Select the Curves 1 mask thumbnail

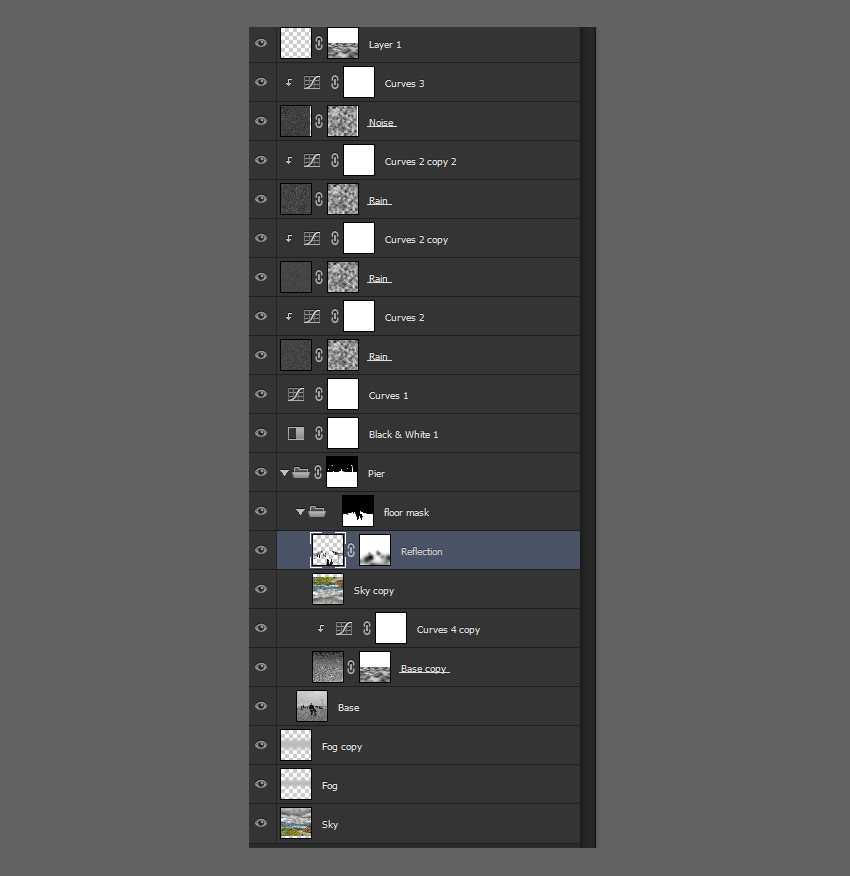(343, 394)
